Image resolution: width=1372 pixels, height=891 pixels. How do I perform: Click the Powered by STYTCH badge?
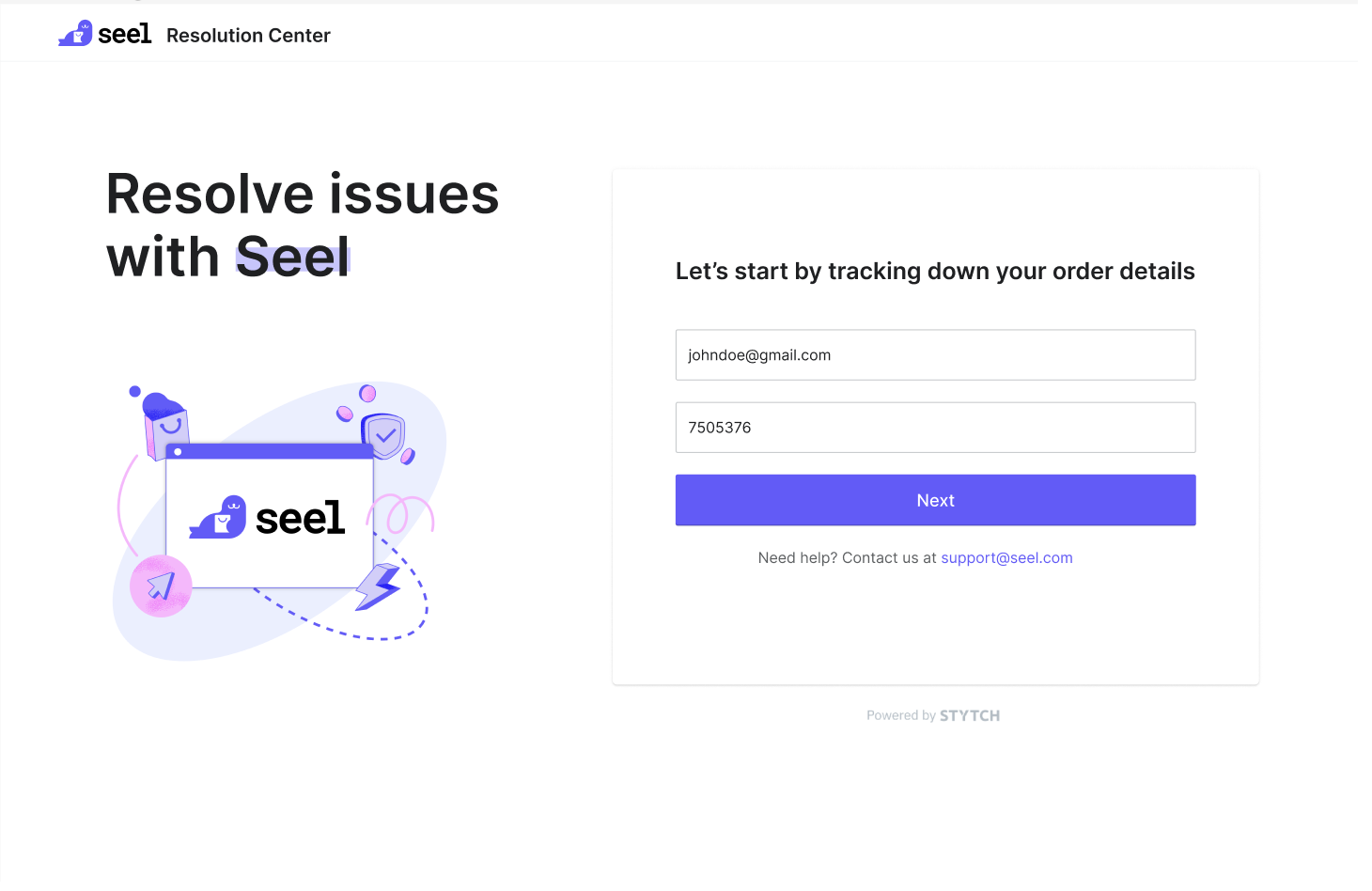tap(933, 715)
